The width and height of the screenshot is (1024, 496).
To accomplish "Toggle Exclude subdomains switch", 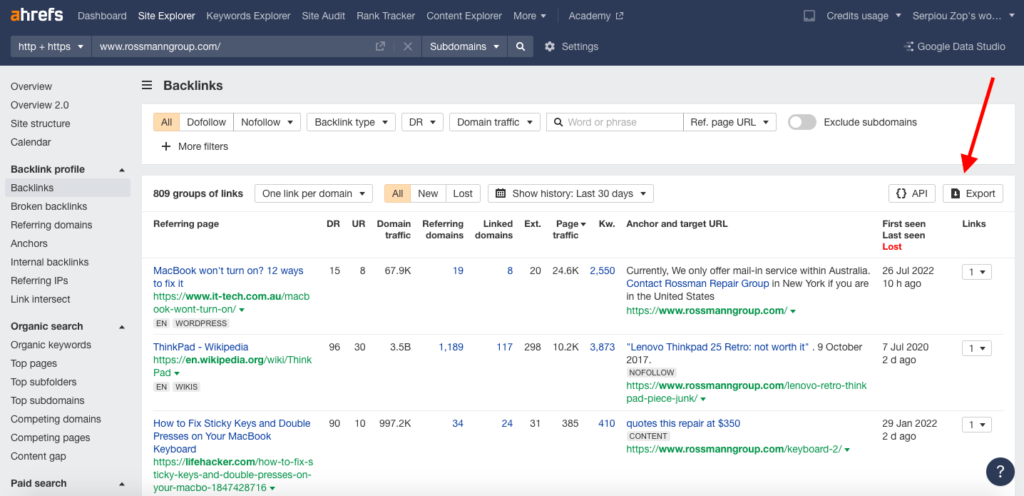I will point(802,122).
